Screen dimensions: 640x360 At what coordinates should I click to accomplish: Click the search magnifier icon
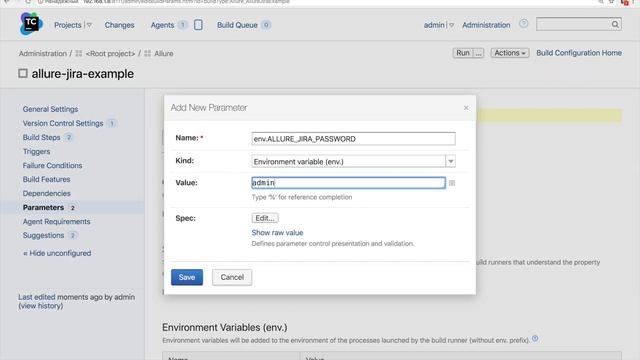pyautogui.click(x=615, y=24)
